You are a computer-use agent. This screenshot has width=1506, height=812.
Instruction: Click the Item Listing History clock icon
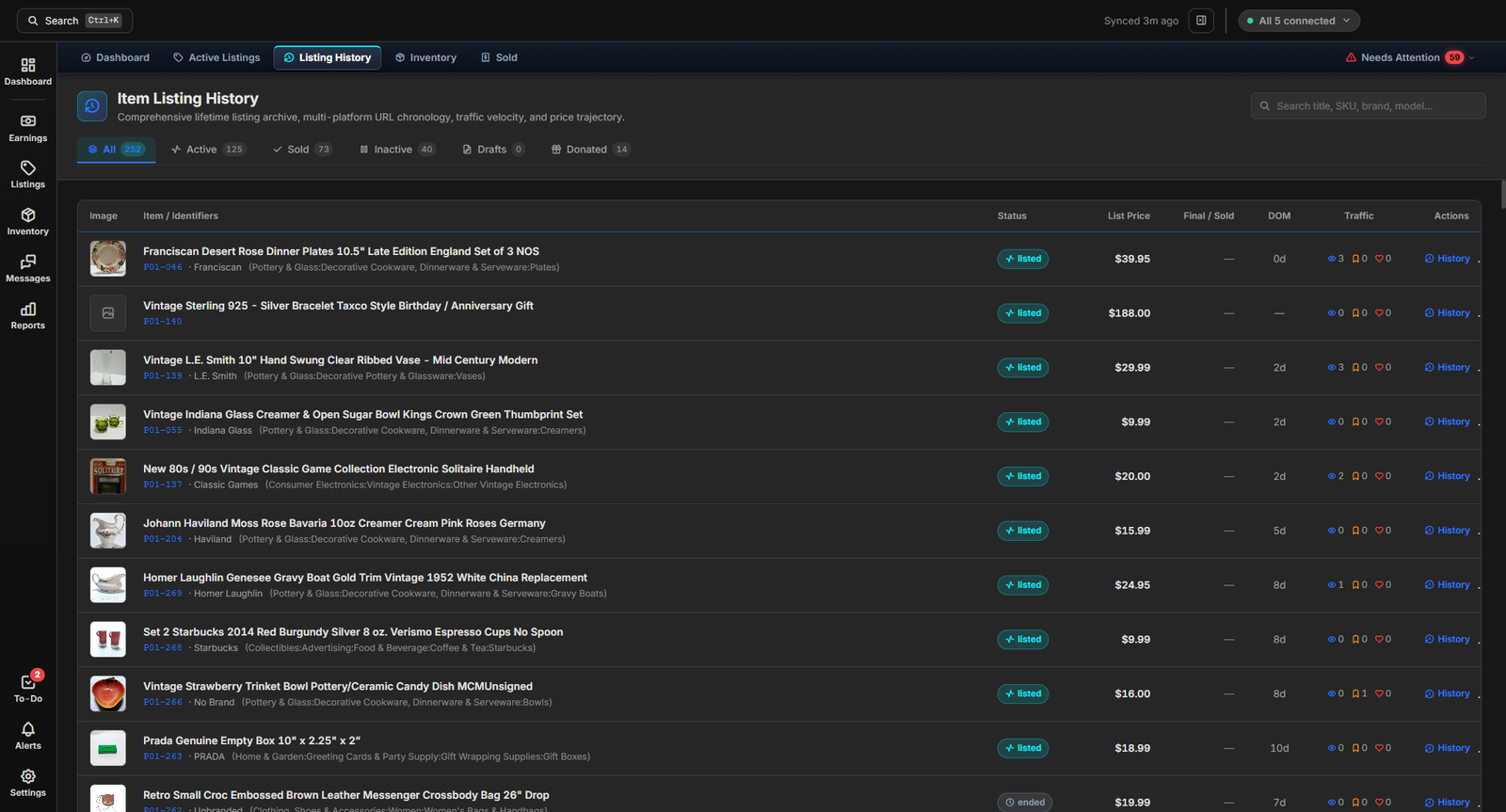(92, 106)
